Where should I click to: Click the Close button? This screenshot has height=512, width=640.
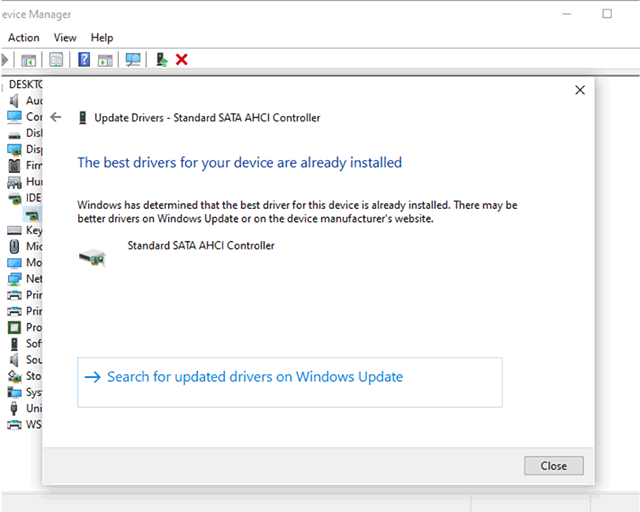[553, 466]
